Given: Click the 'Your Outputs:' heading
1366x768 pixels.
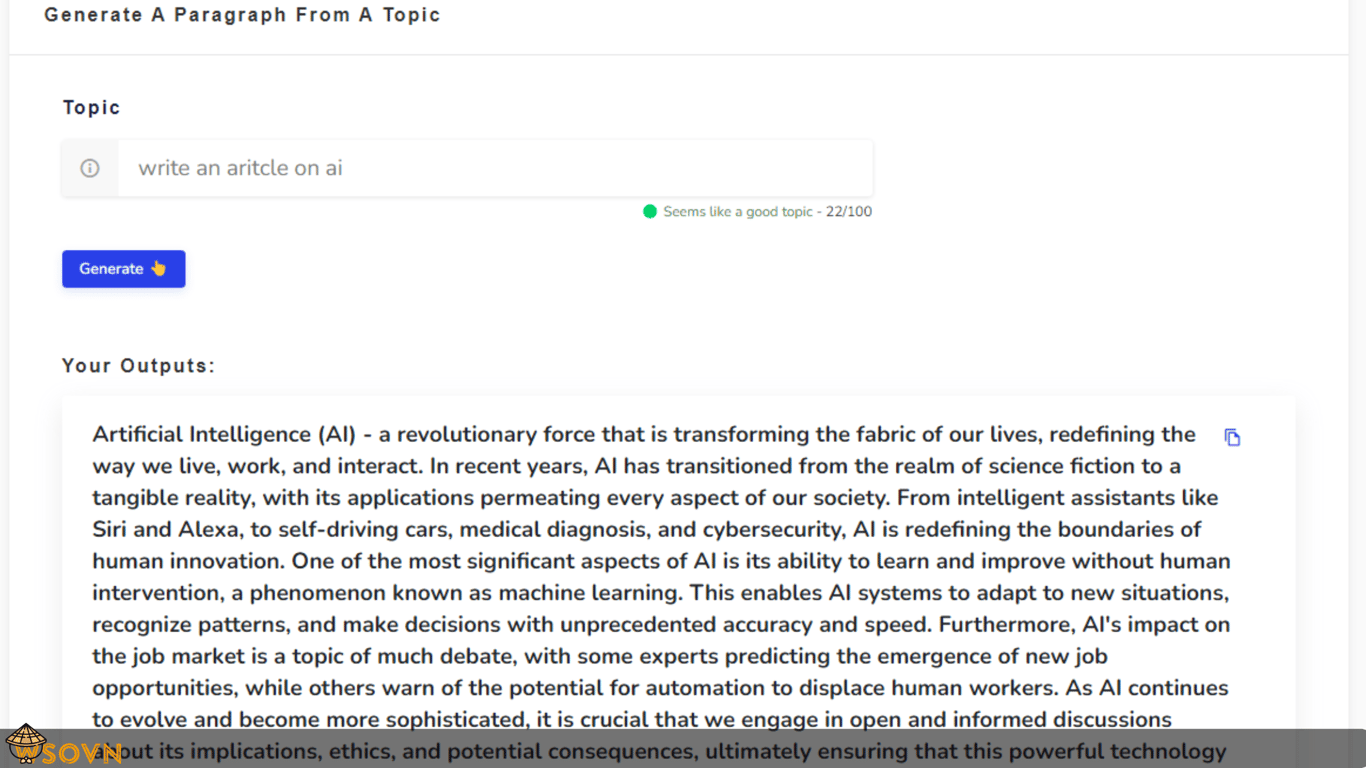Looking at the screenshot, I should tap(138, 365).
